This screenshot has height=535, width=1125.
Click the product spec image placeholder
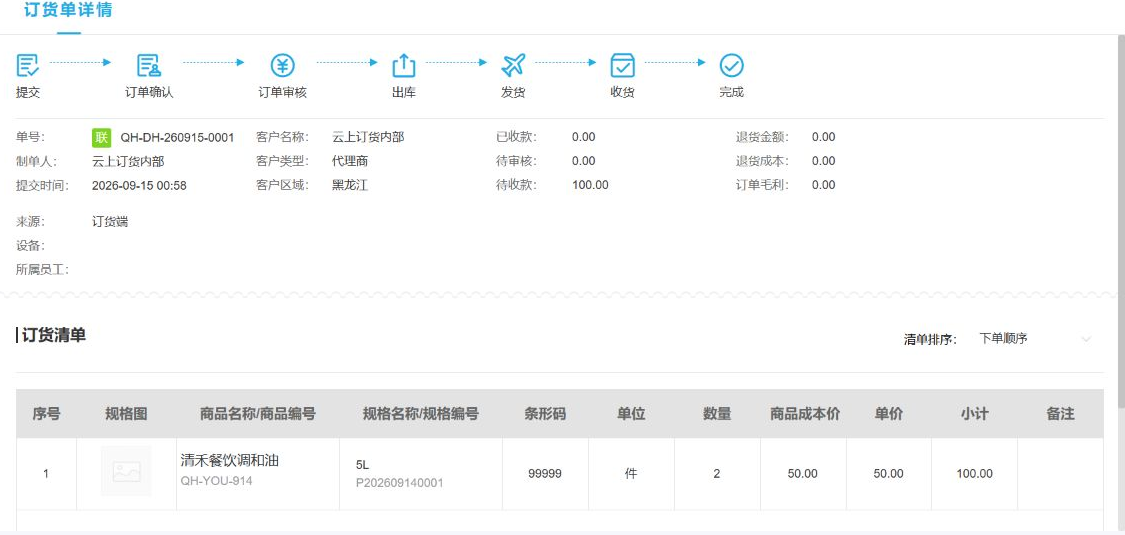click(x=126, y=471)
